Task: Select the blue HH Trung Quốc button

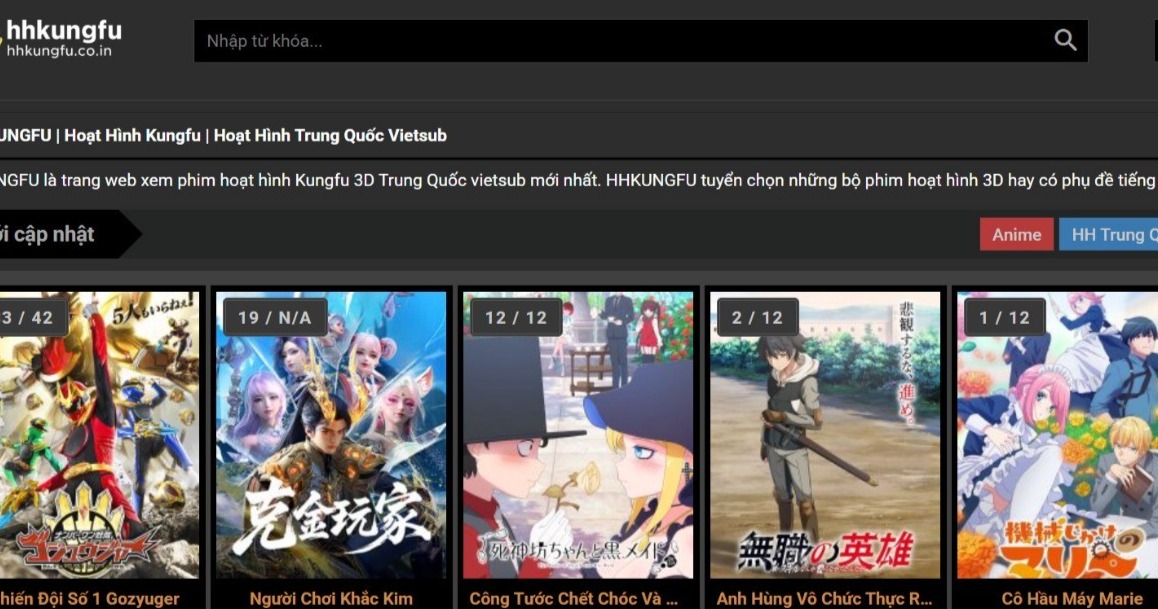Action: 1109,235
